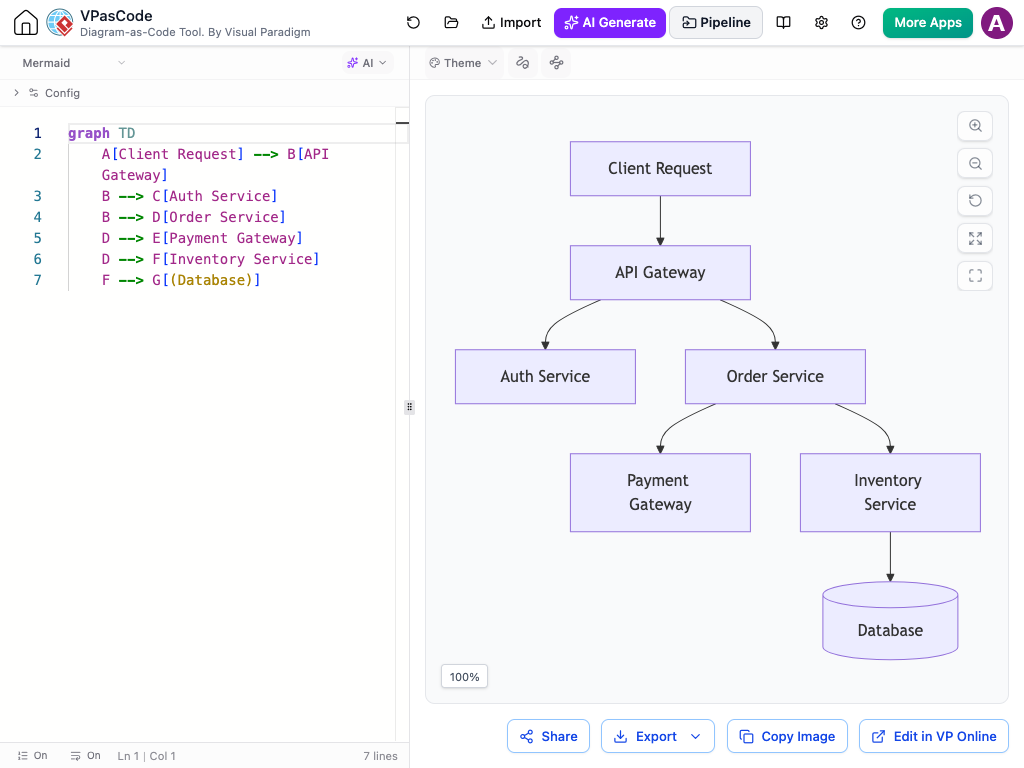Open the Theme dropdown
The height and width of the screenshot is (768, 1024).
[464, 63]
